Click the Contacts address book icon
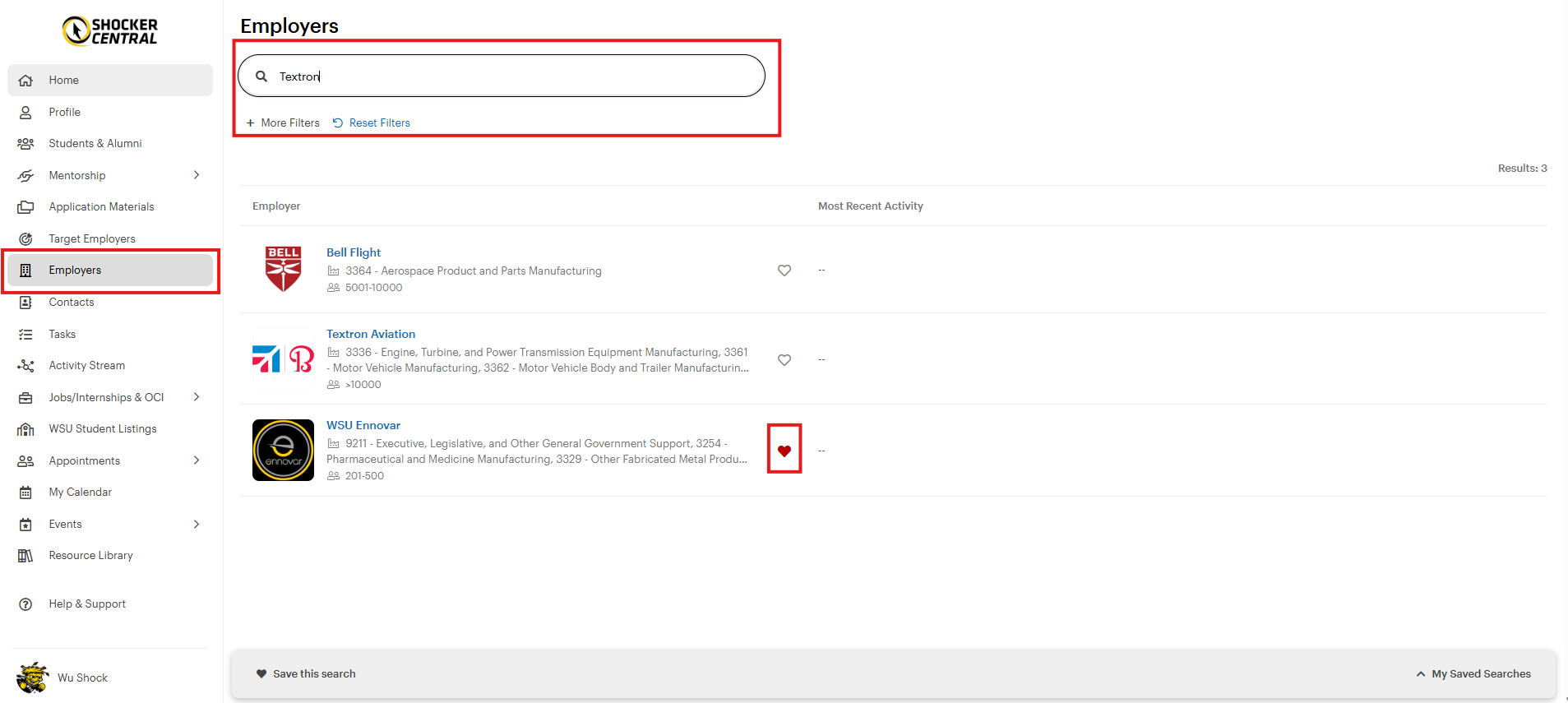 pyautogui.click(x=25, y=303)
